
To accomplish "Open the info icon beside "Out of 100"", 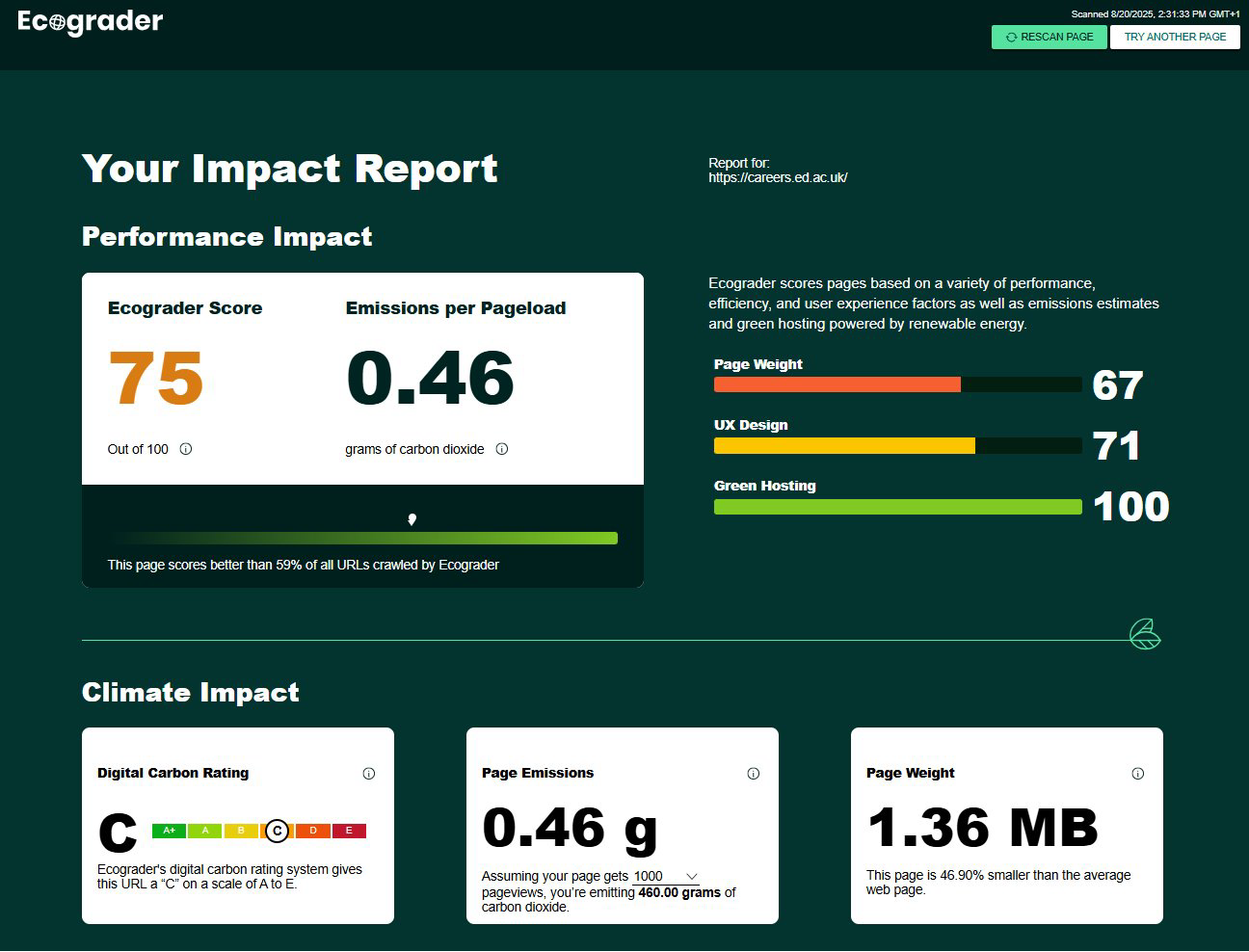I will pos(186,449).
